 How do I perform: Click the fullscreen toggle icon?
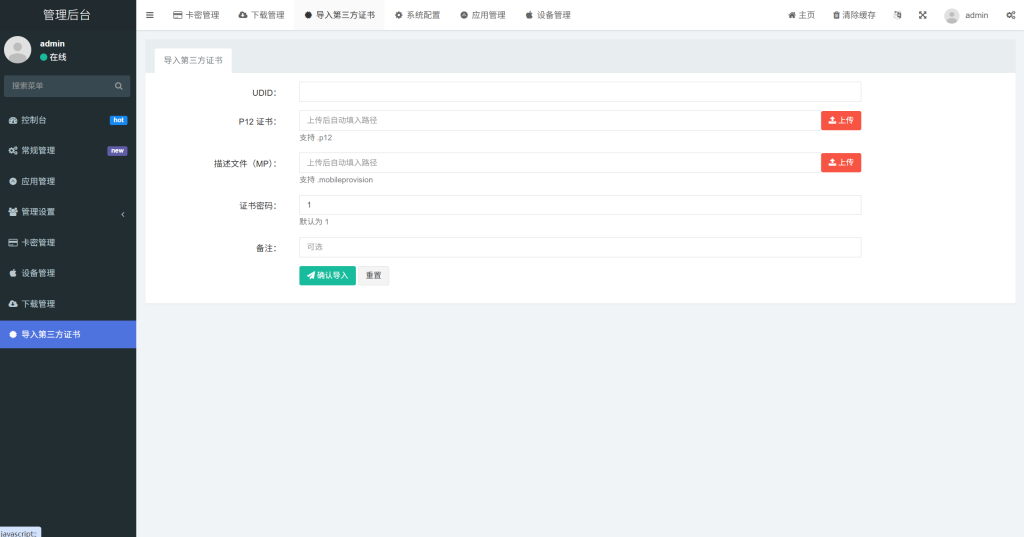pos(923,15)
